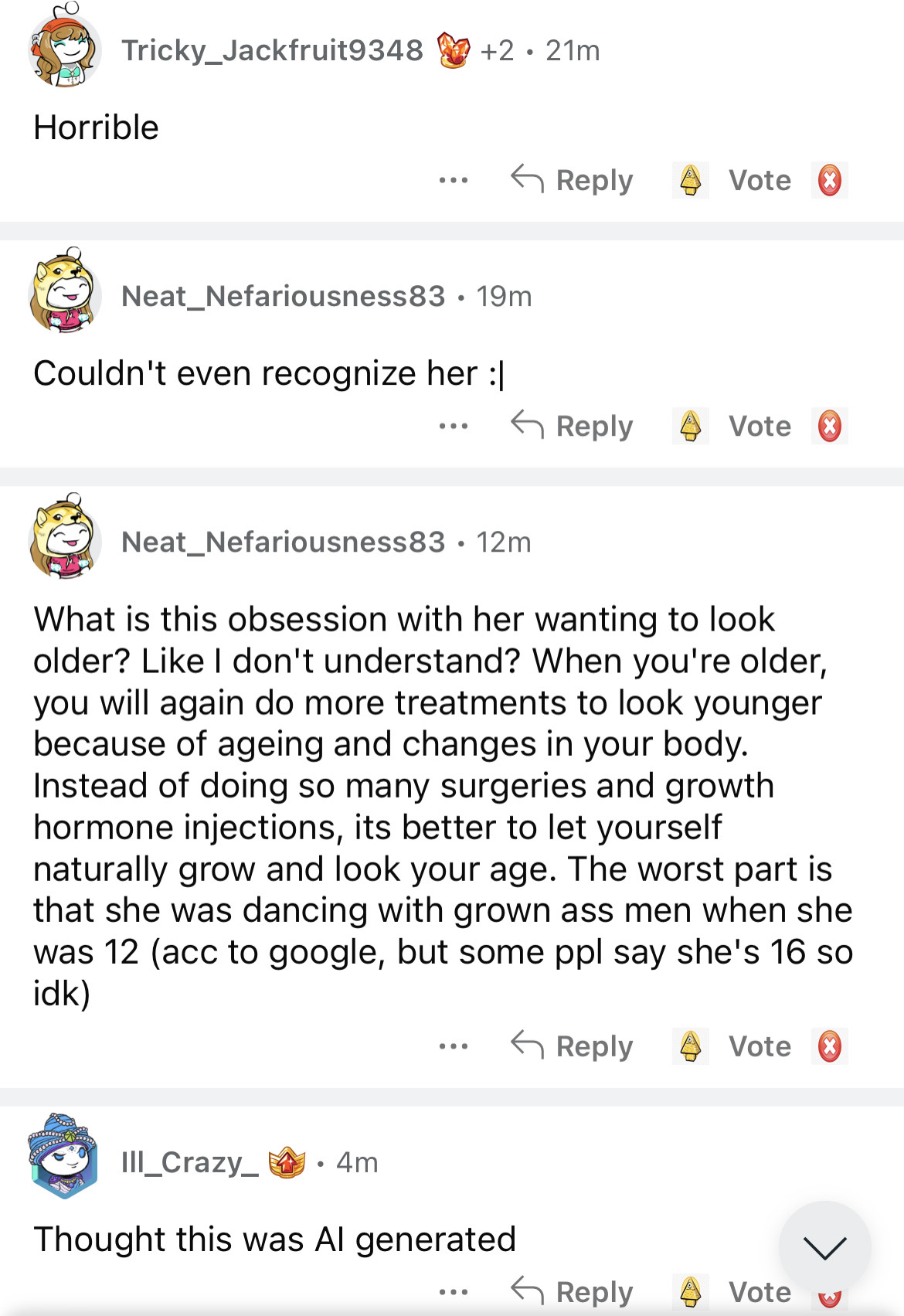Viewport: 904px width, 1316px height.
Task: Open Ill_Crazy_ user avatar
Action: (x=63, y=1157)
